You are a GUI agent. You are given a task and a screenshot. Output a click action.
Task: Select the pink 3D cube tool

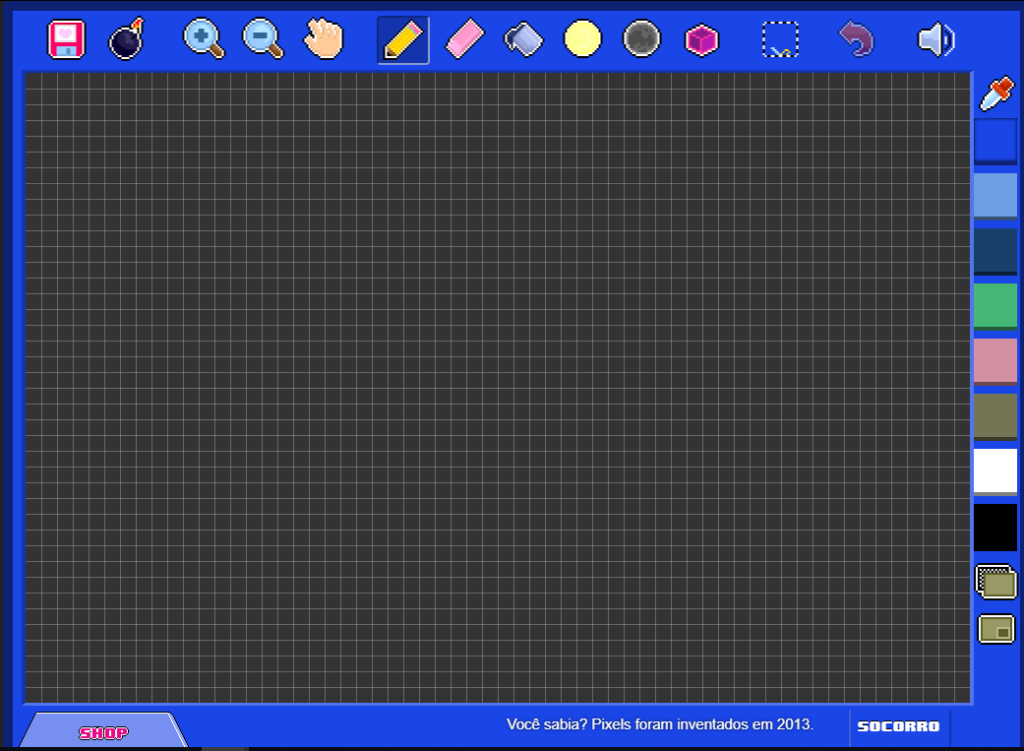[x=701, y=39]
